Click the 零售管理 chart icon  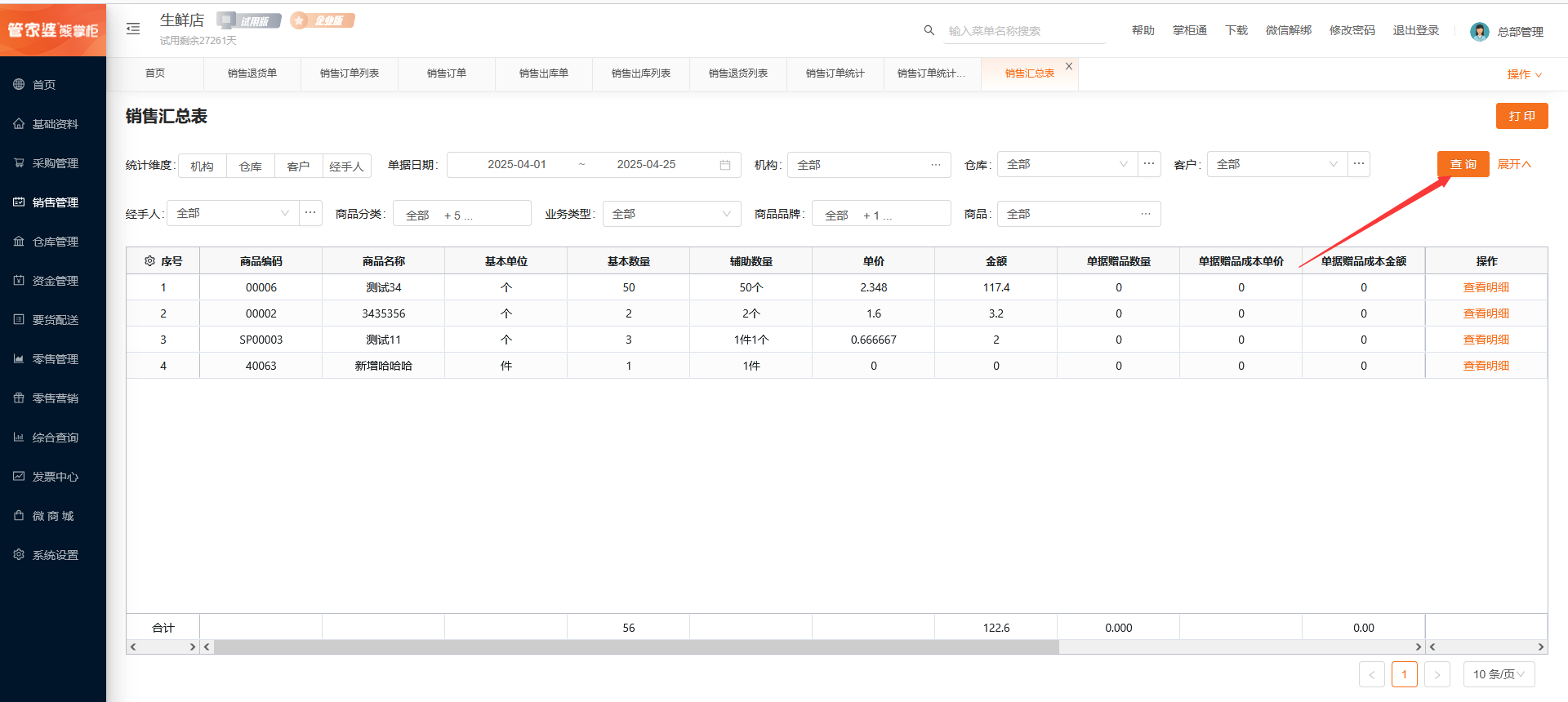pos(19,358)
